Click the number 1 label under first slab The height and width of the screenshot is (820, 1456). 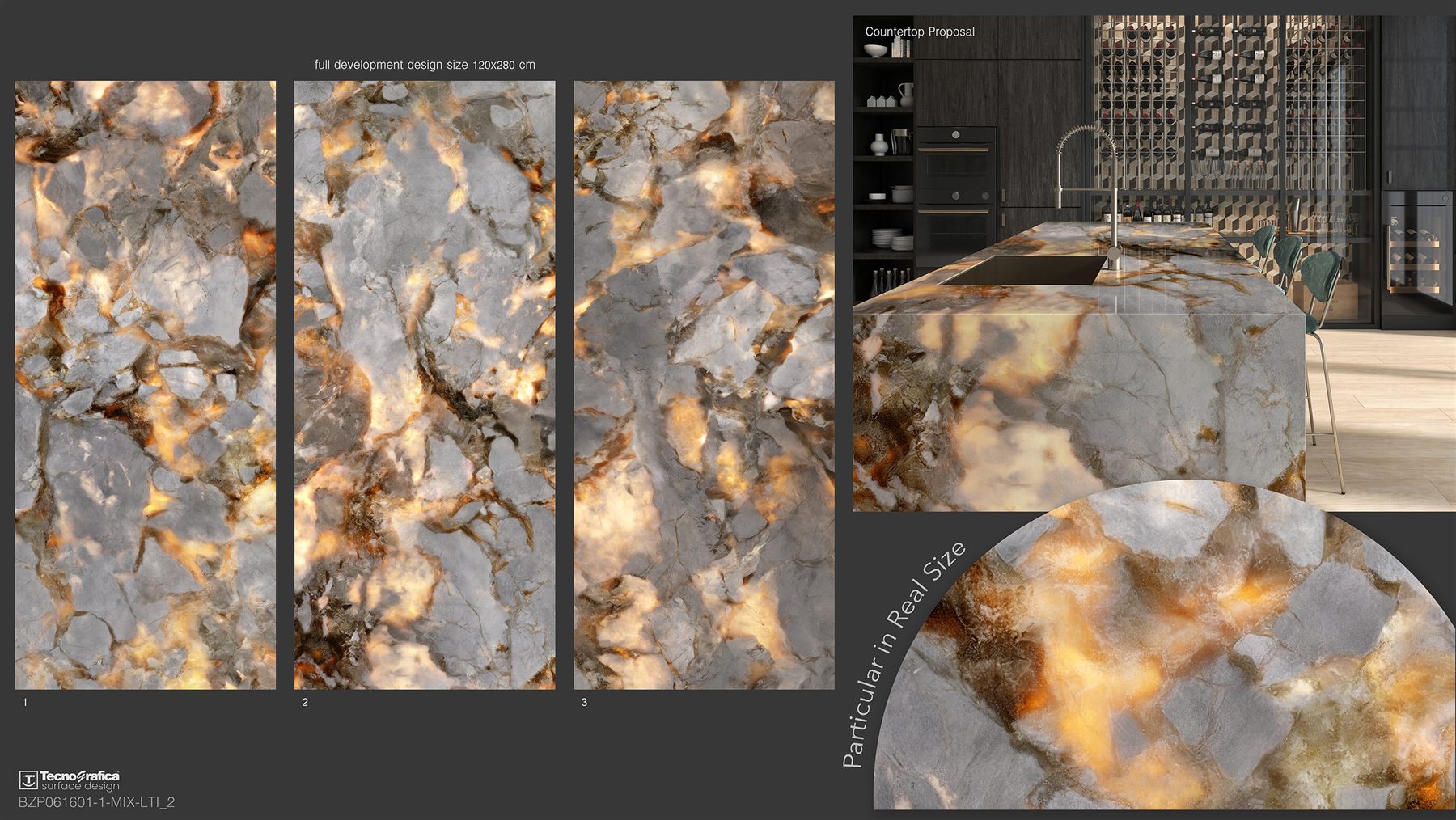[x=25, y=702]
